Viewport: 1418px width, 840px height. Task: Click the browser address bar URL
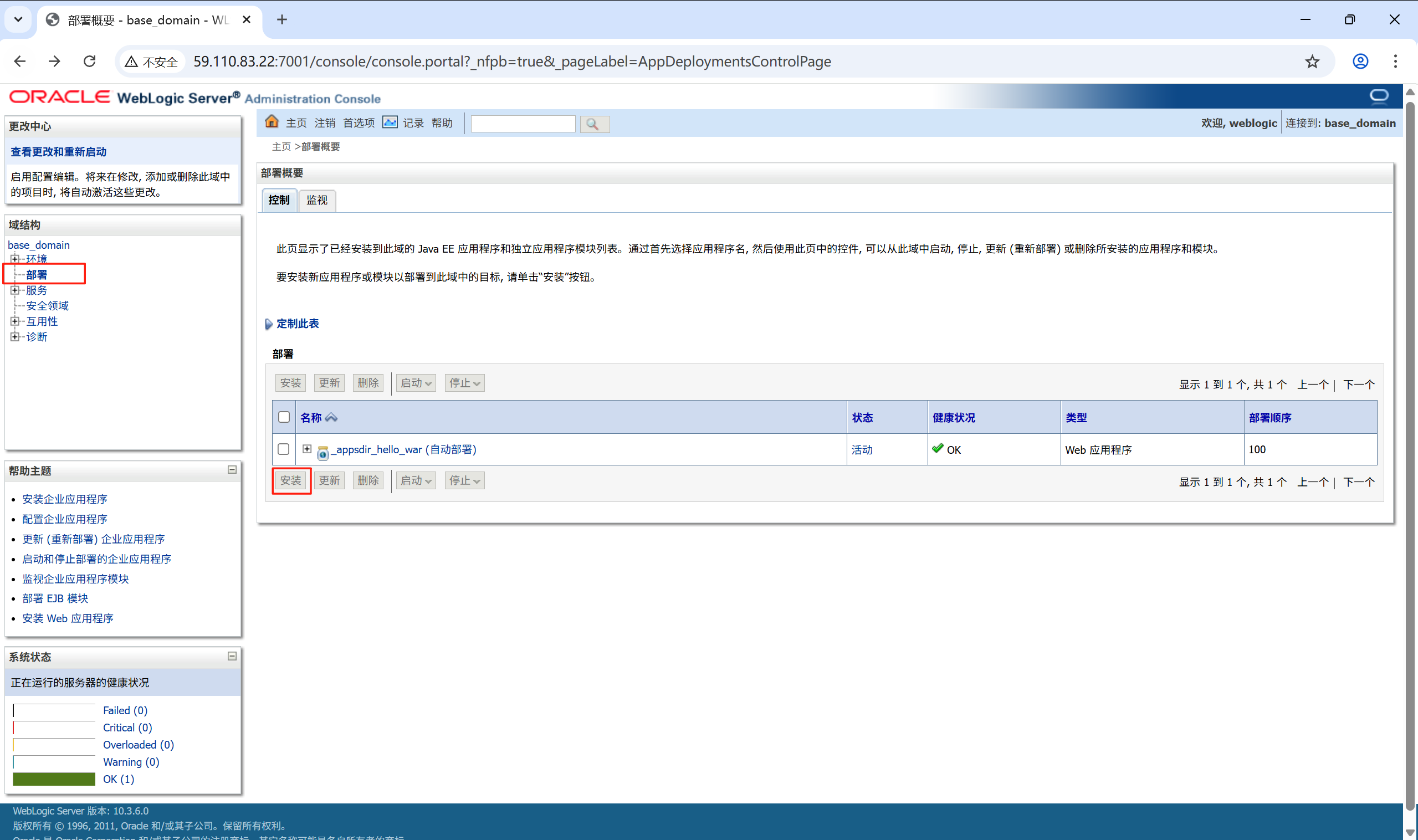tap(511, 61)
